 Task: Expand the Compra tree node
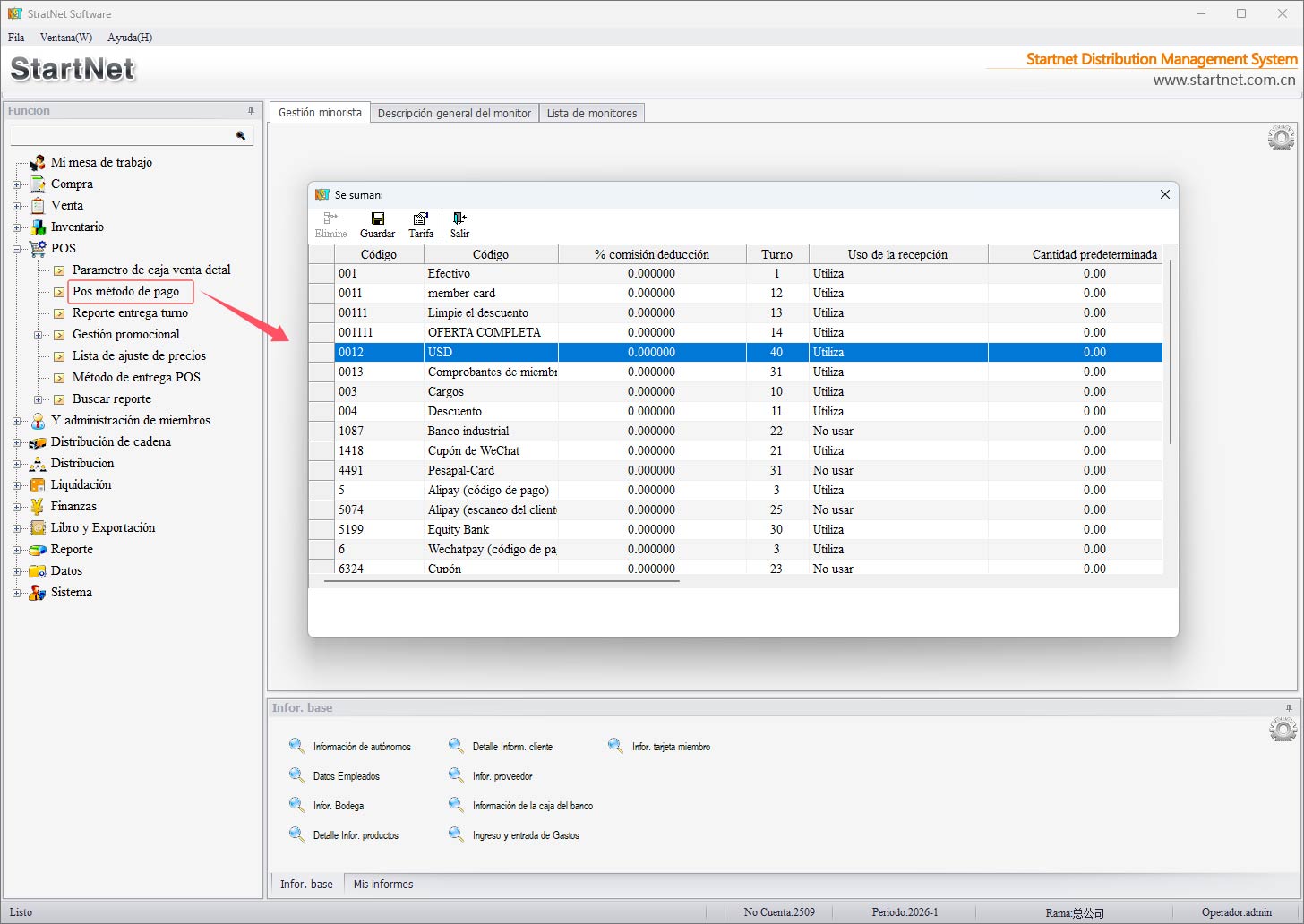(16, 184)
